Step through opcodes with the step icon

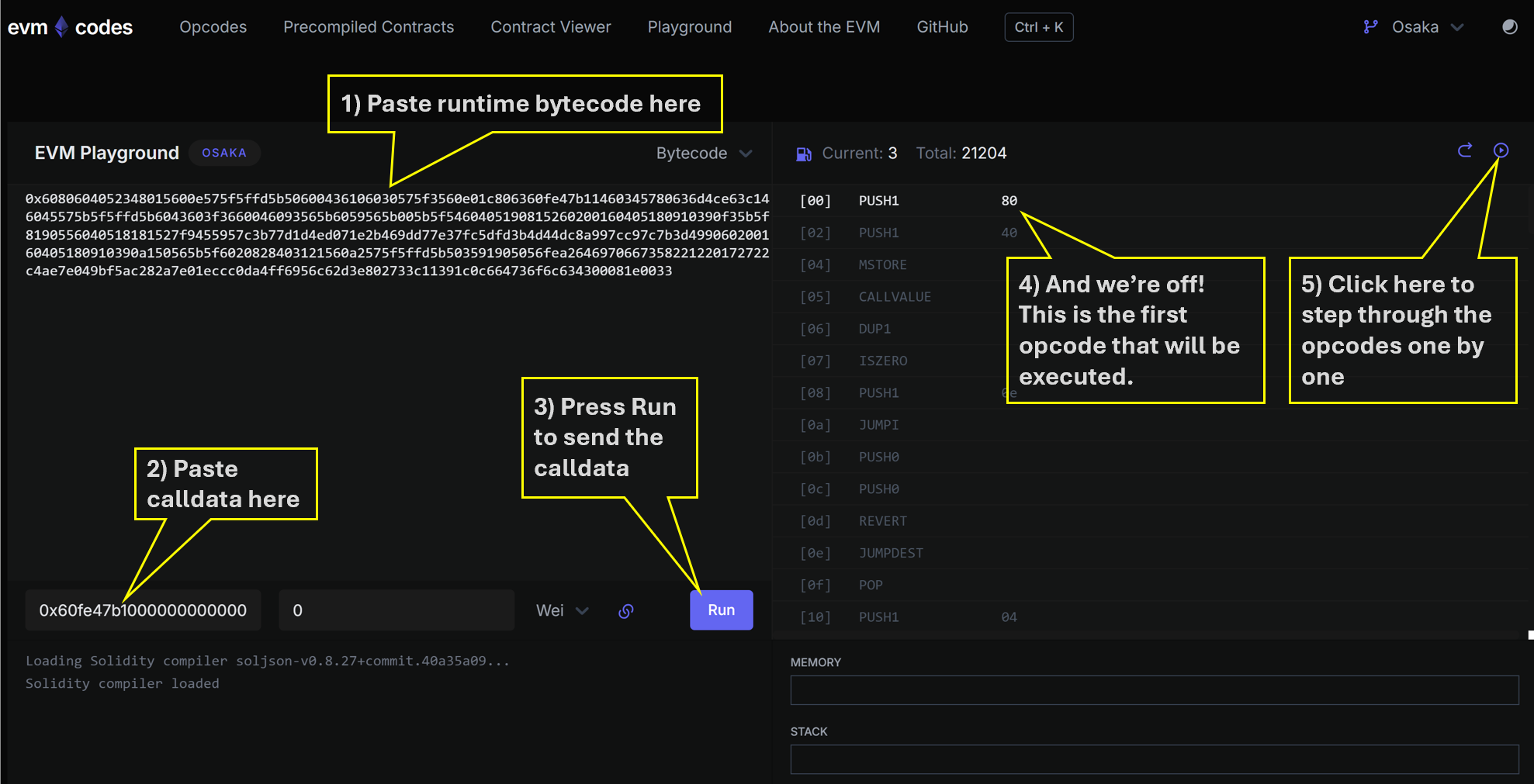point(1501,150)
